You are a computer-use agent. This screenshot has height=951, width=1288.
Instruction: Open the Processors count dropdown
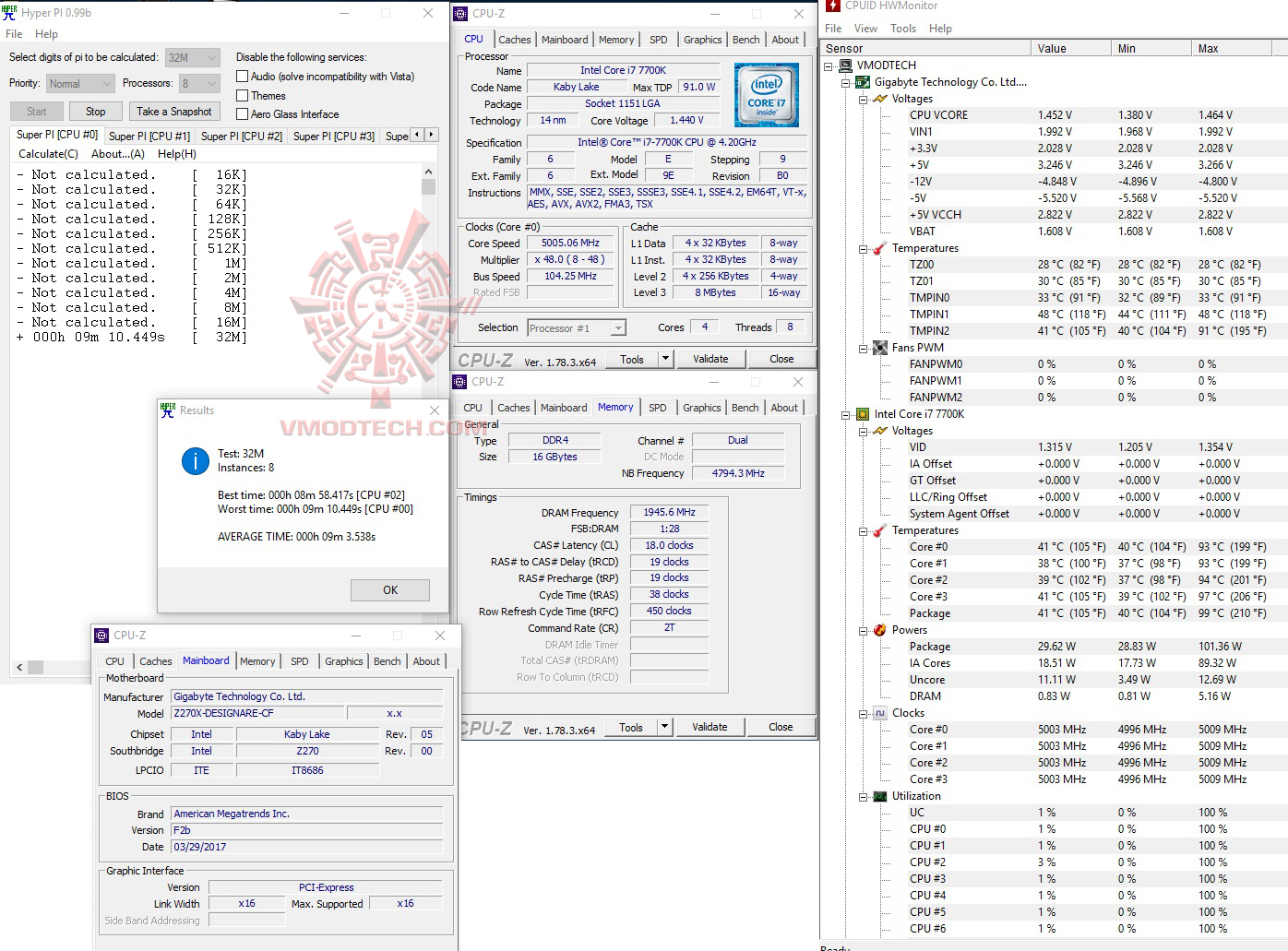pyautogui.click(x=200, y=83)
